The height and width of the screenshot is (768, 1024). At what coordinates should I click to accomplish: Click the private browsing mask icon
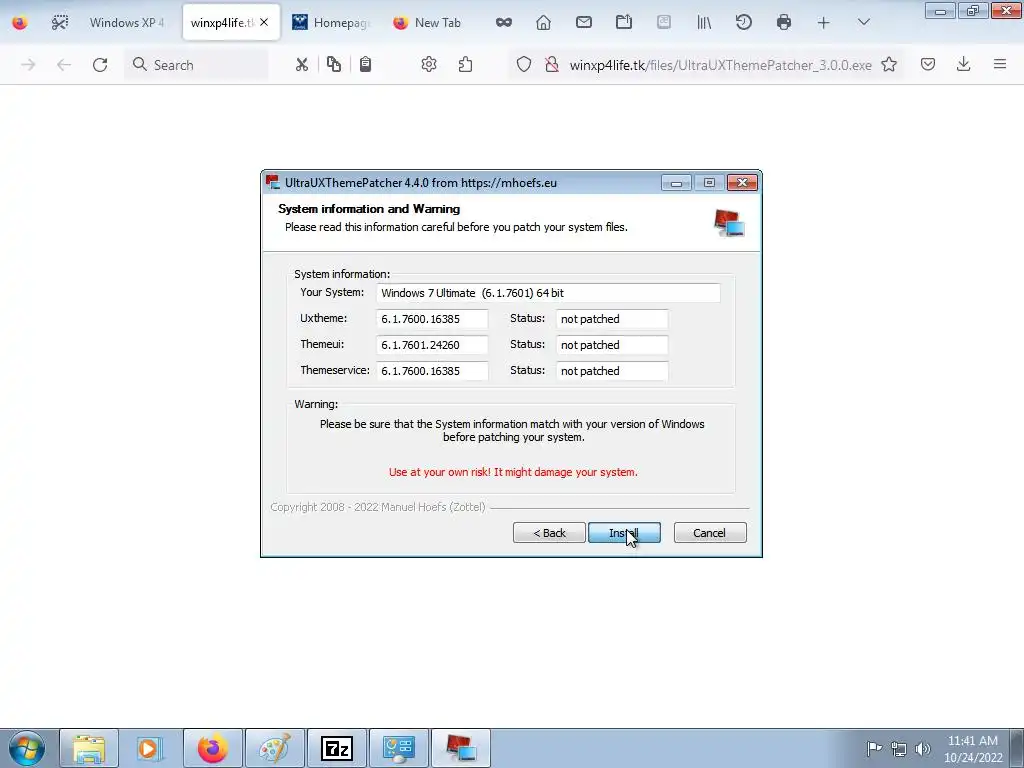click(504, 23)
